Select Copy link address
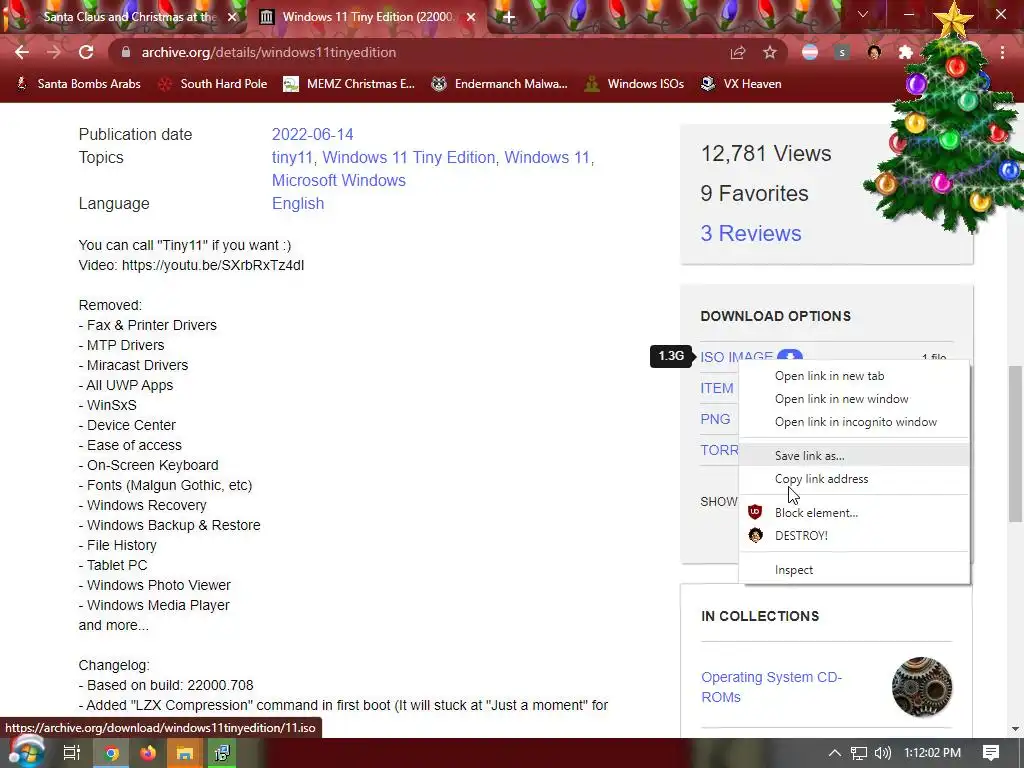 (x=854, y=479)
